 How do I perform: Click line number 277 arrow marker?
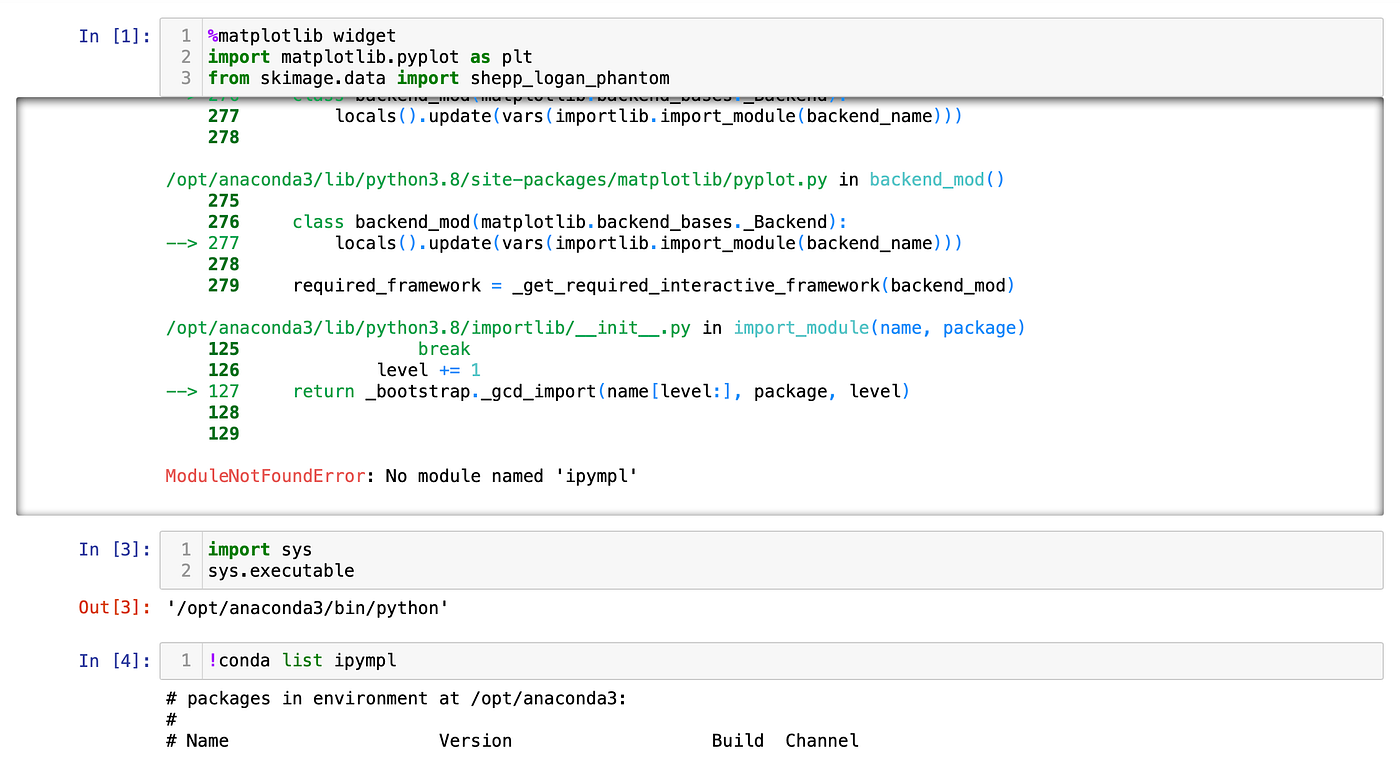coord(179,242)
